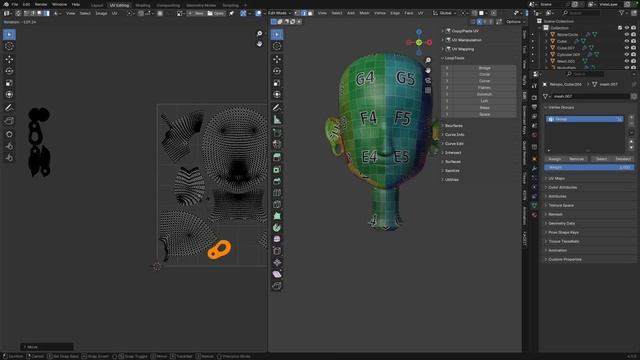This screenshot has width=640, height=360.
Task: Click the Assign vertex group button
Action: coord(554,159)
